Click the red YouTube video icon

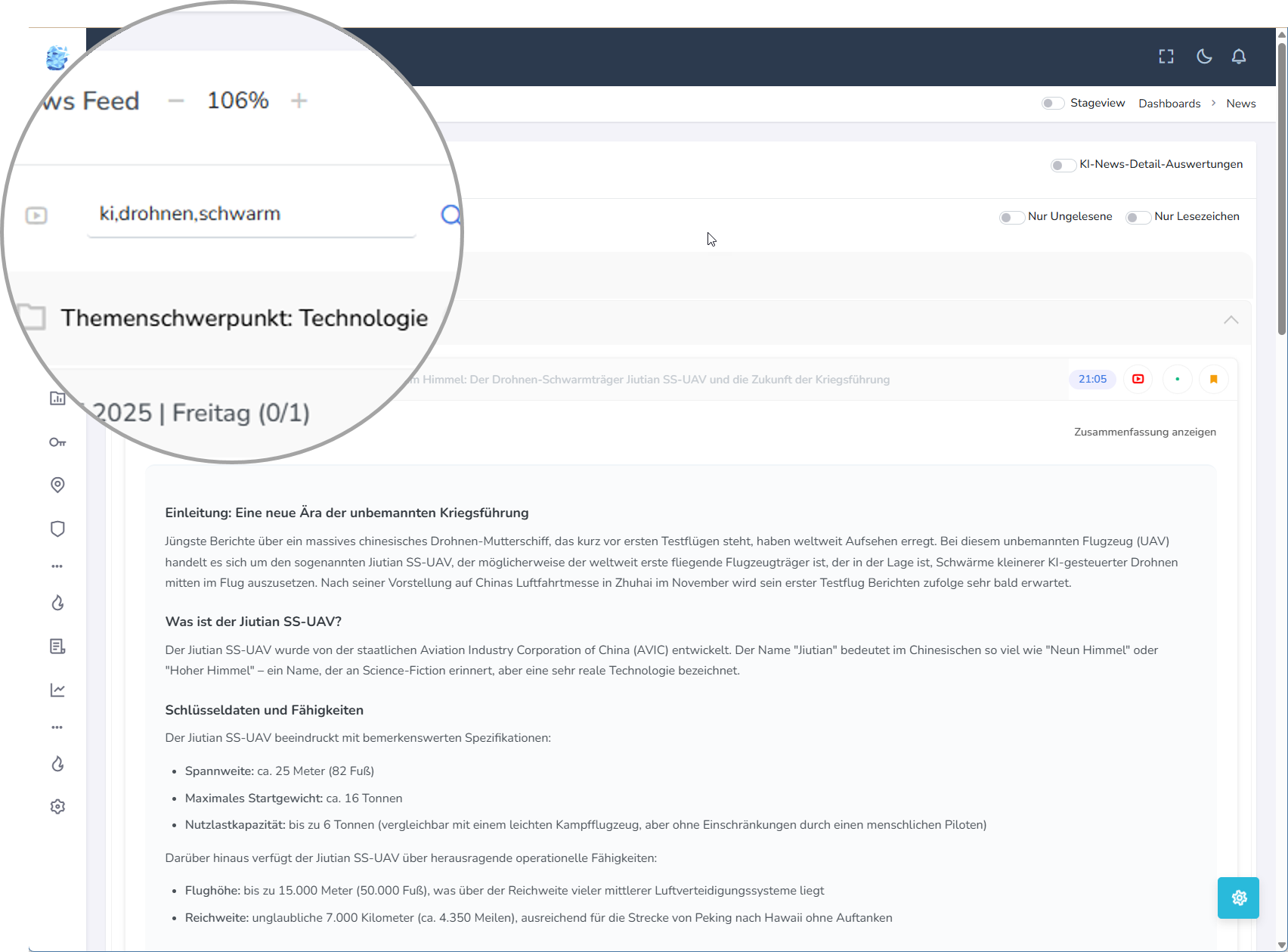1138,380
